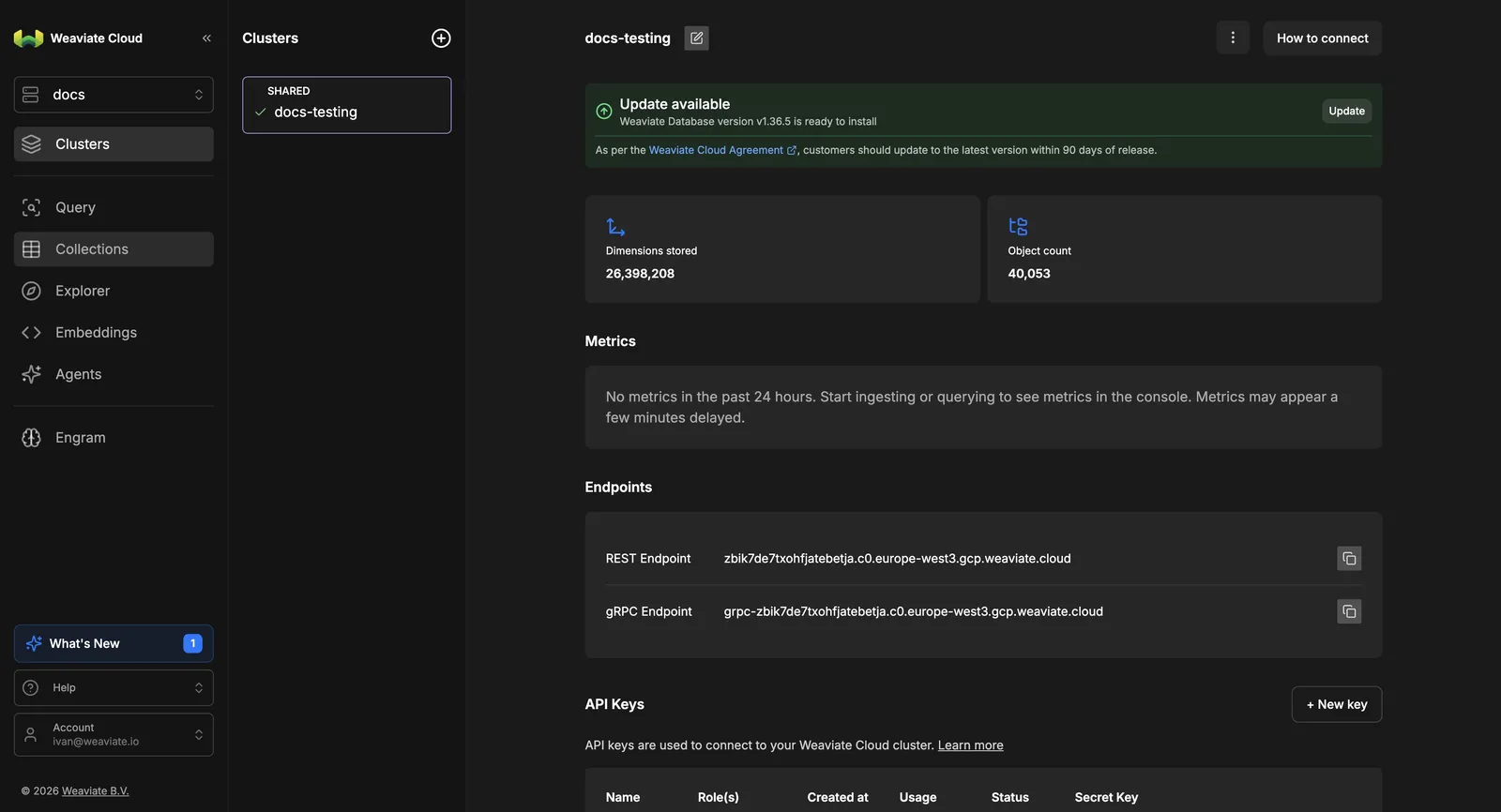Create a new API key

(x=1337, y=704)
